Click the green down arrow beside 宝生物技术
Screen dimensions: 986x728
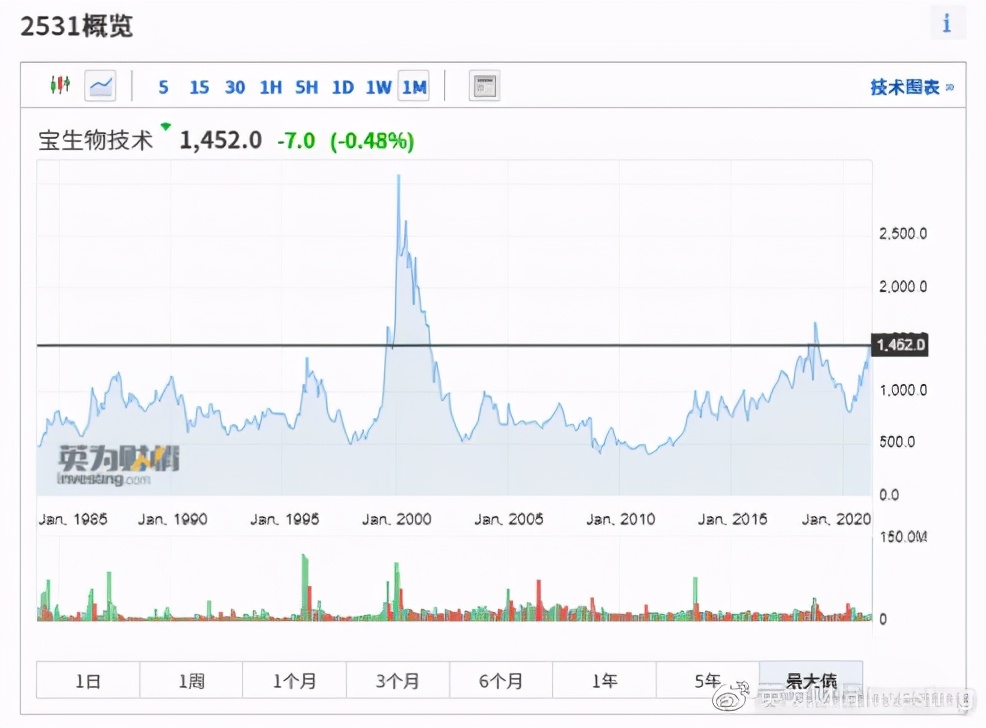point(165,127)
